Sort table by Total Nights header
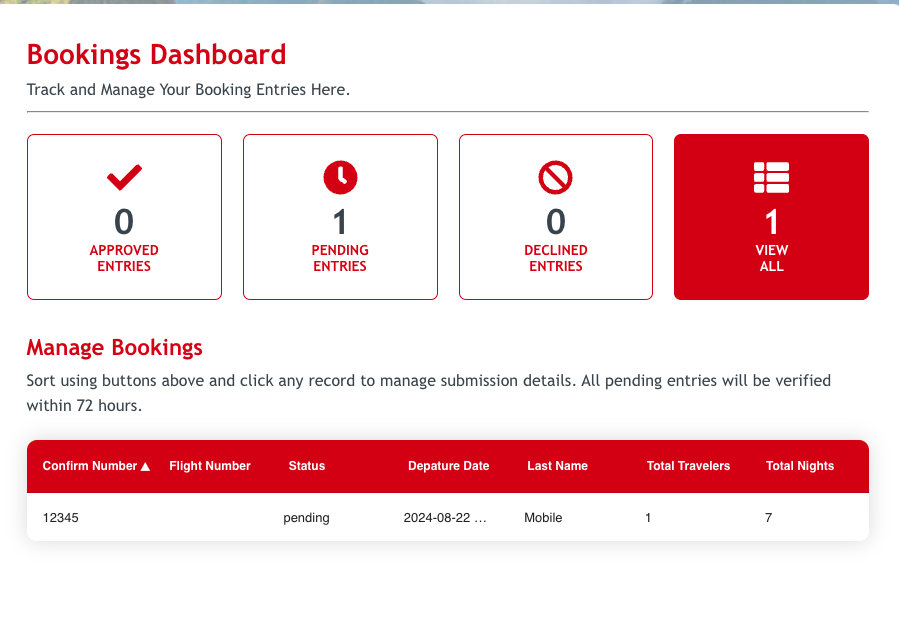This screenshot has height=619, width=899. pyautogui.click(x=800, y=466)
